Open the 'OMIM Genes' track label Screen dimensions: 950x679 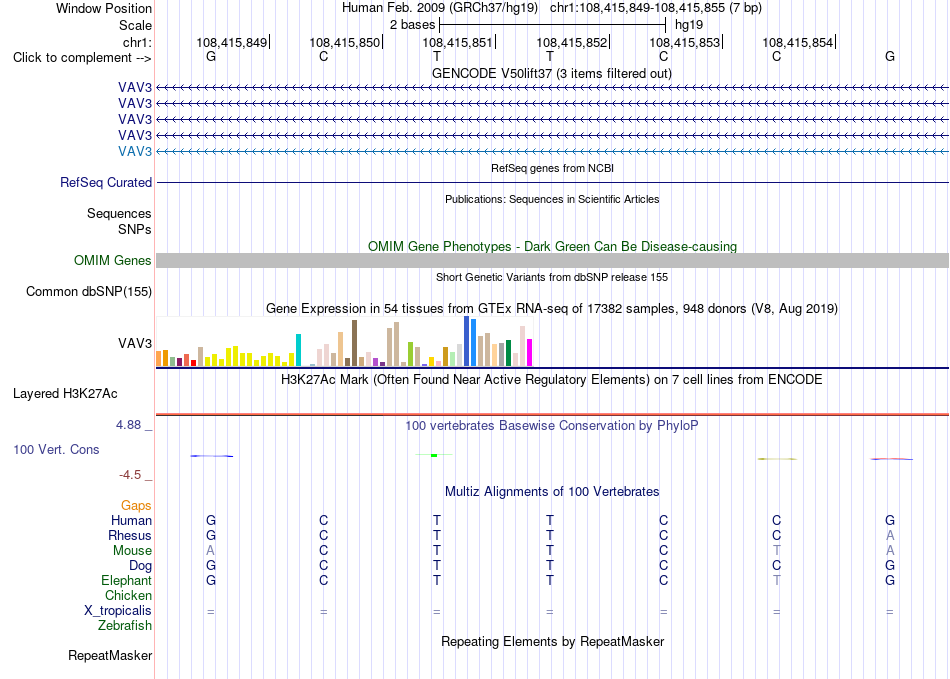pyautogui.click(x=112, y=260)
